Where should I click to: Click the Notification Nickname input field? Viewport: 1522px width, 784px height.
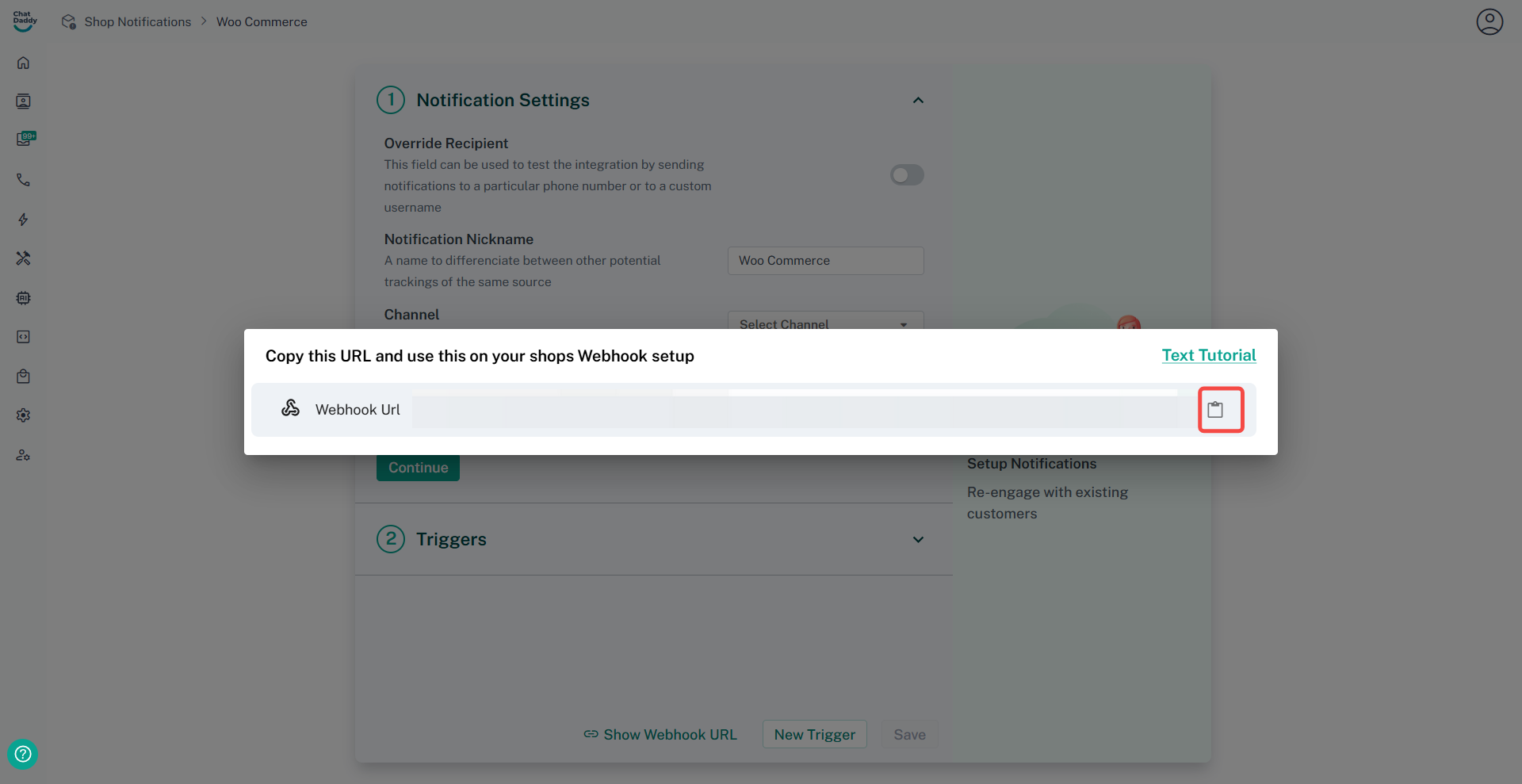(825, 261)
